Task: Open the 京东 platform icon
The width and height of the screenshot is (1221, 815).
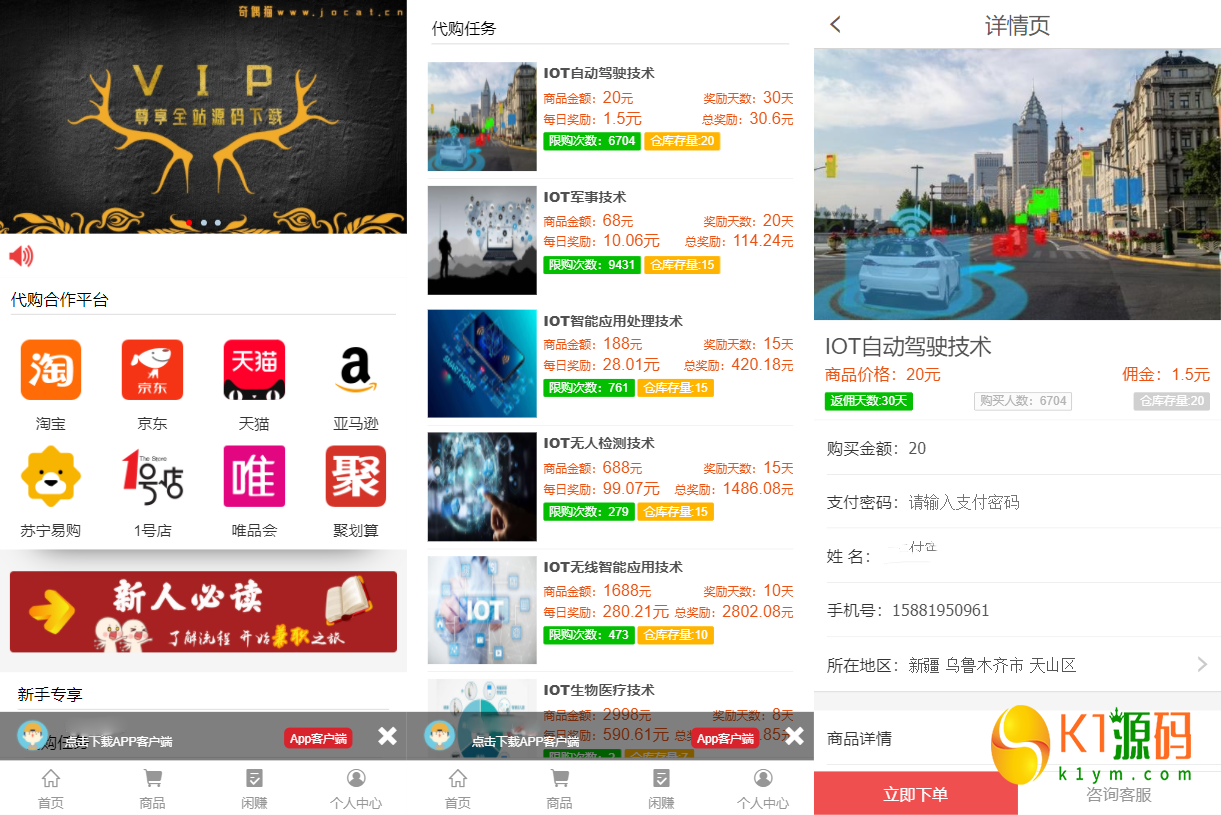Action: pos(153,370)
